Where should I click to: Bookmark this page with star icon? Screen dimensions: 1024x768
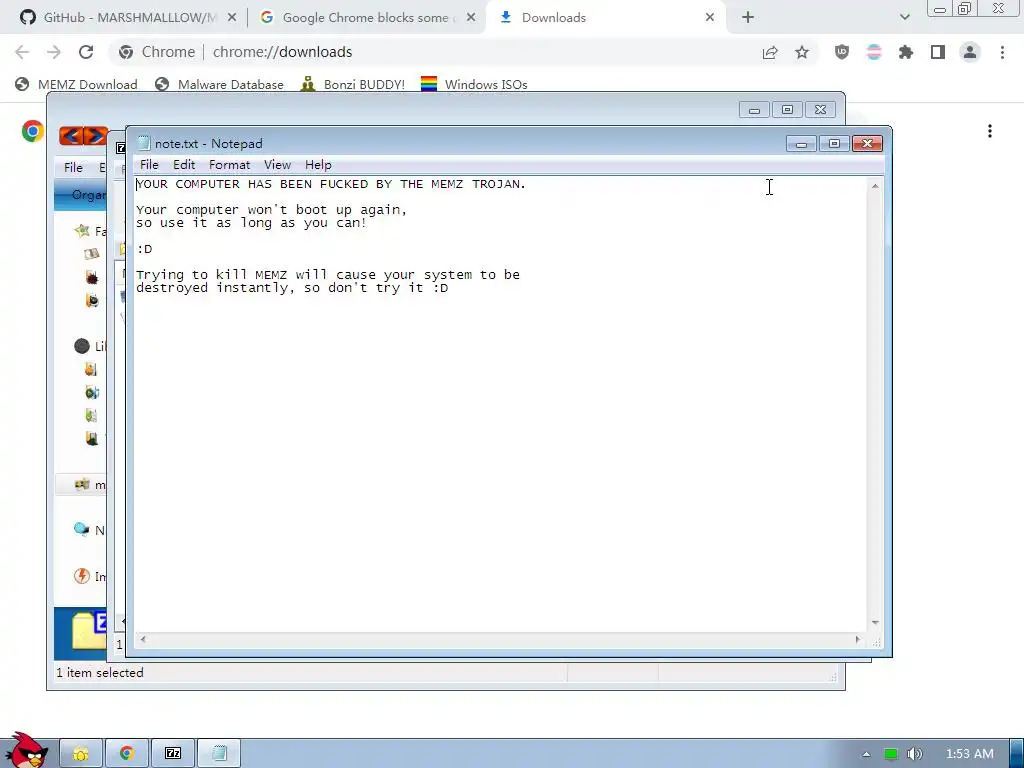(x=802, y=52)
